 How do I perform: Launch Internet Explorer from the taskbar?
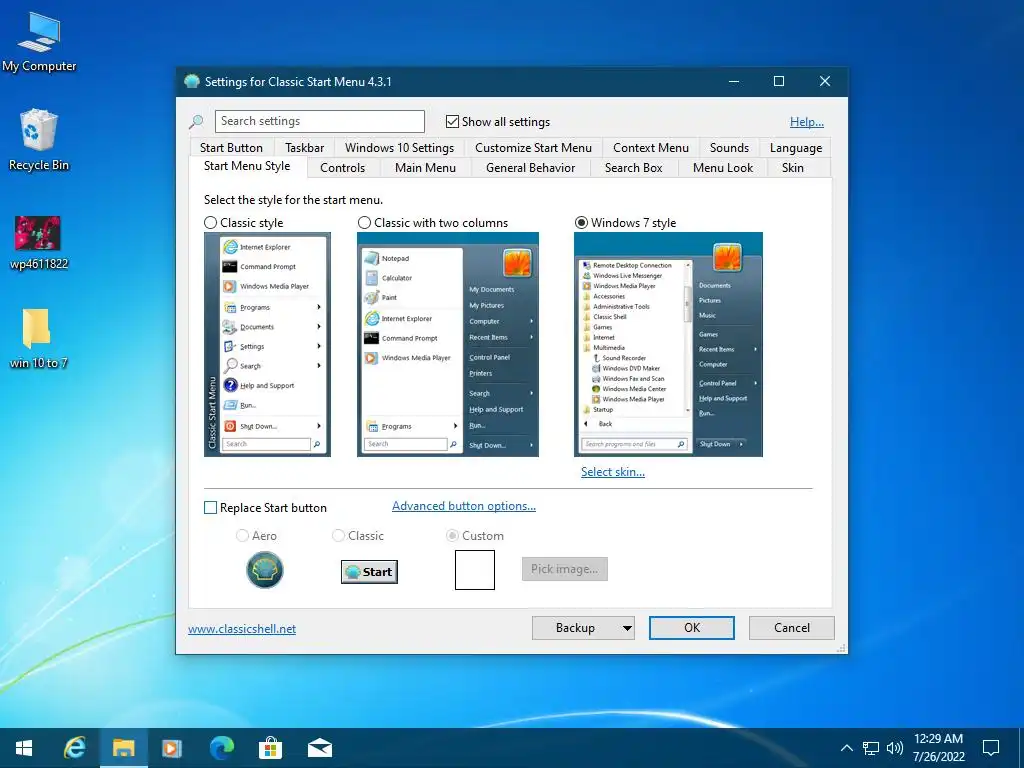coord(74,748)
